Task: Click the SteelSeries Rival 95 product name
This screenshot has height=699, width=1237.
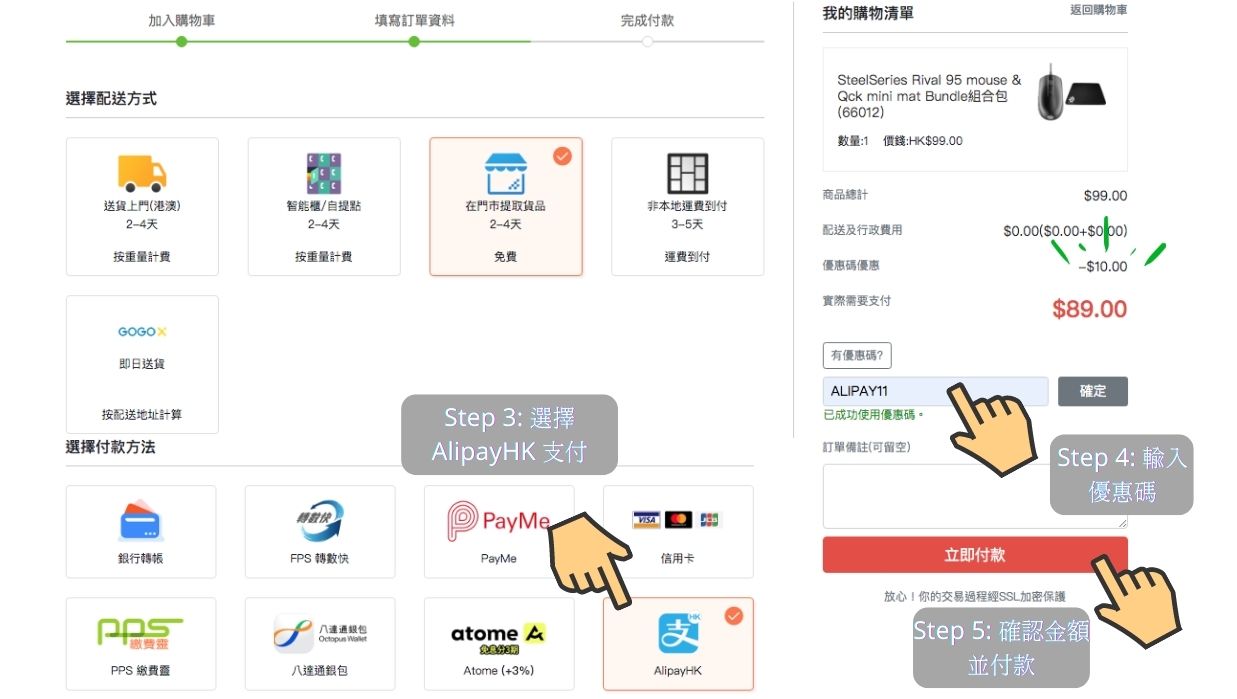Action: (x=929, y=96)
